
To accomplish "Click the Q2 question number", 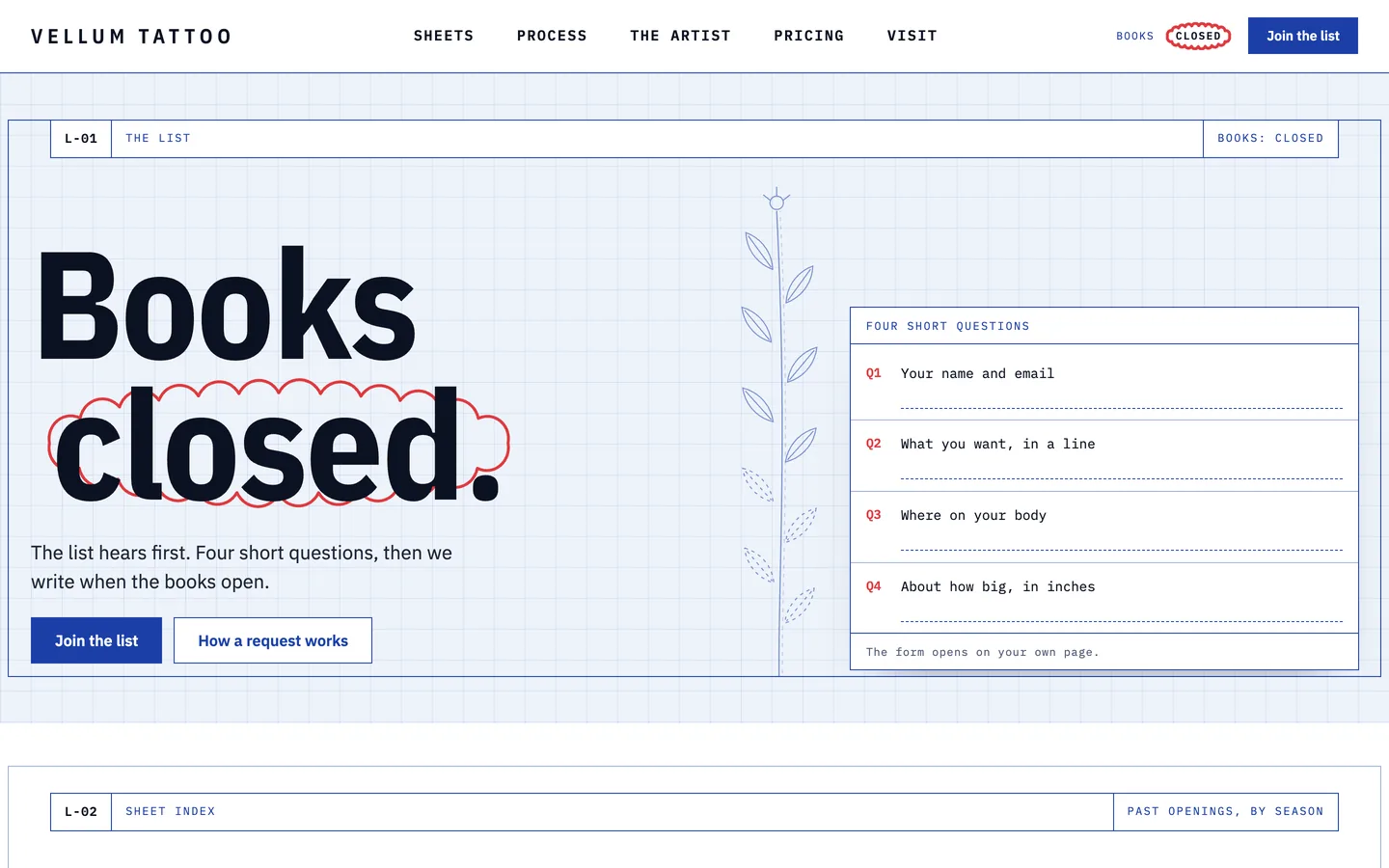I will pyautogui.click(x=874, y=444).
